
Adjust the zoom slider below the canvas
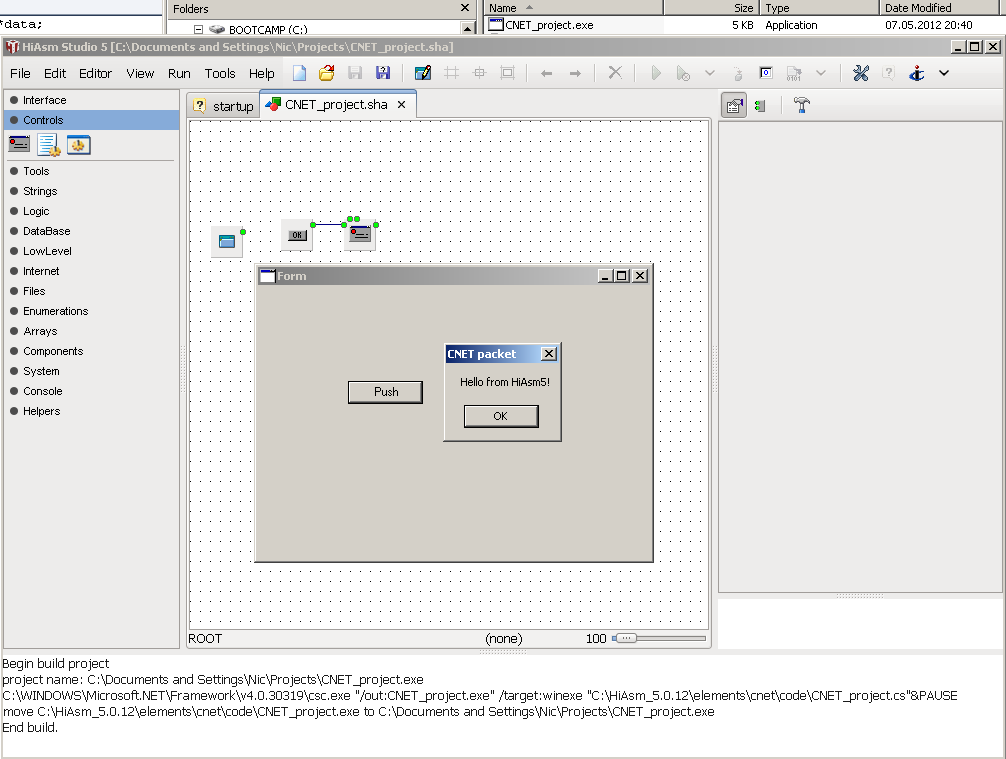click(x=624, y=638)
